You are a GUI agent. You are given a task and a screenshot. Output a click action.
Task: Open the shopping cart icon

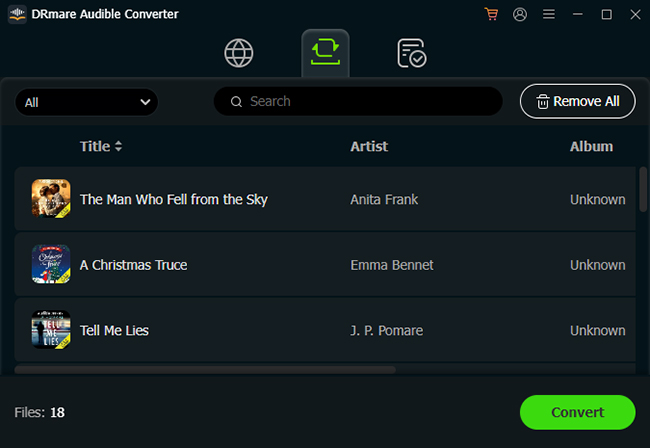coord(490,15)
